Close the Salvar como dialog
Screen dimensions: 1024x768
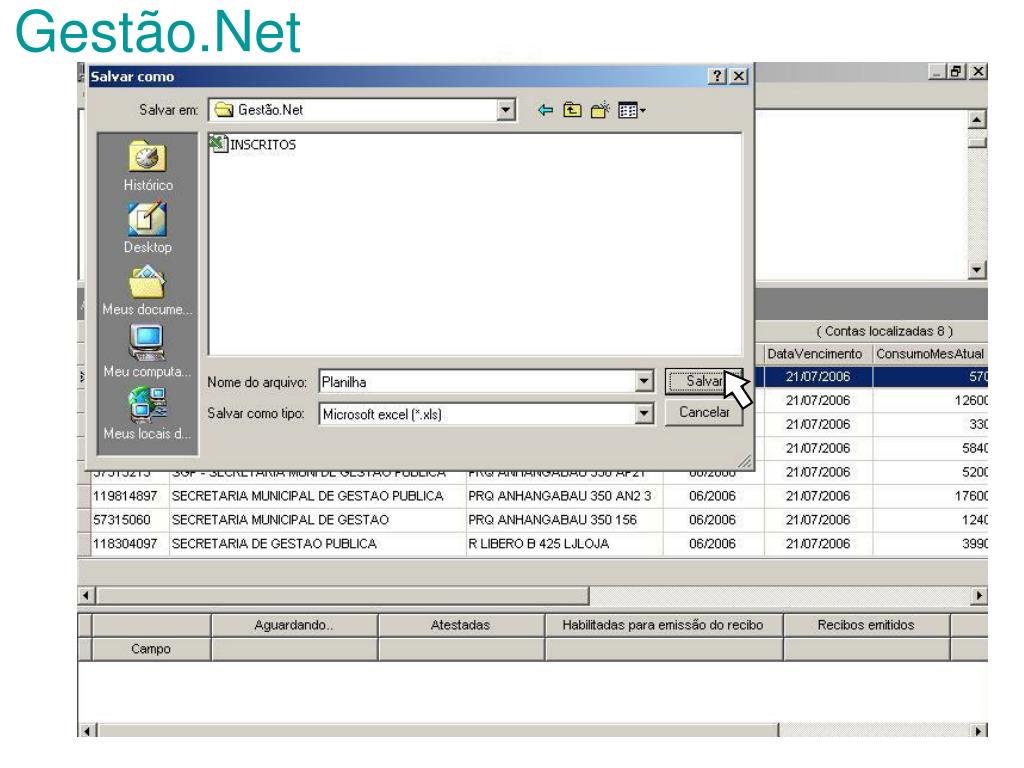coord(739,76)
